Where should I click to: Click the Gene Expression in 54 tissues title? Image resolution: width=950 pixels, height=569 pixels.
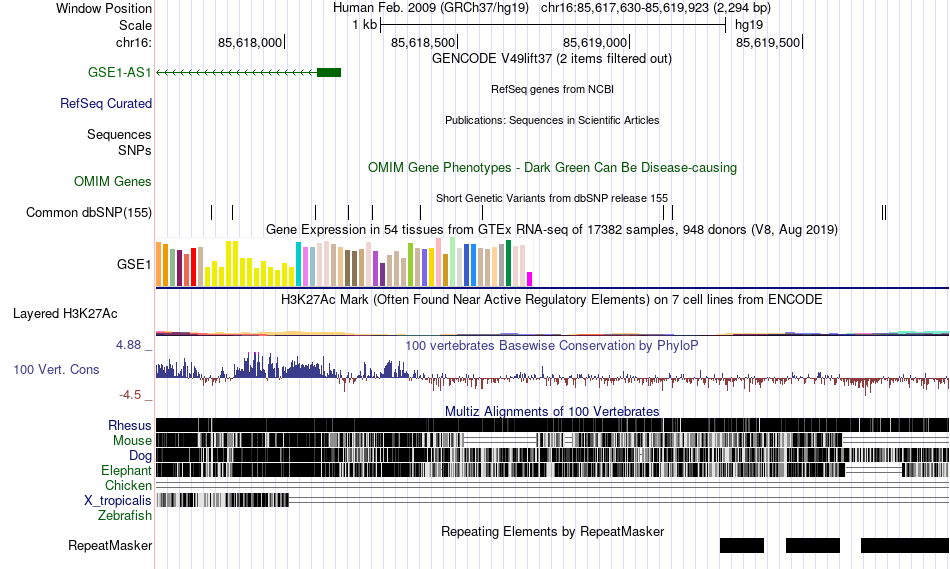click(x=552, y=230)
